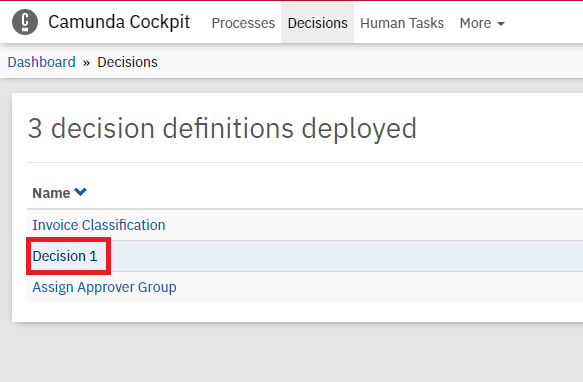Click the 3 decision definitions deployed heading

click(x=222, y=129)
